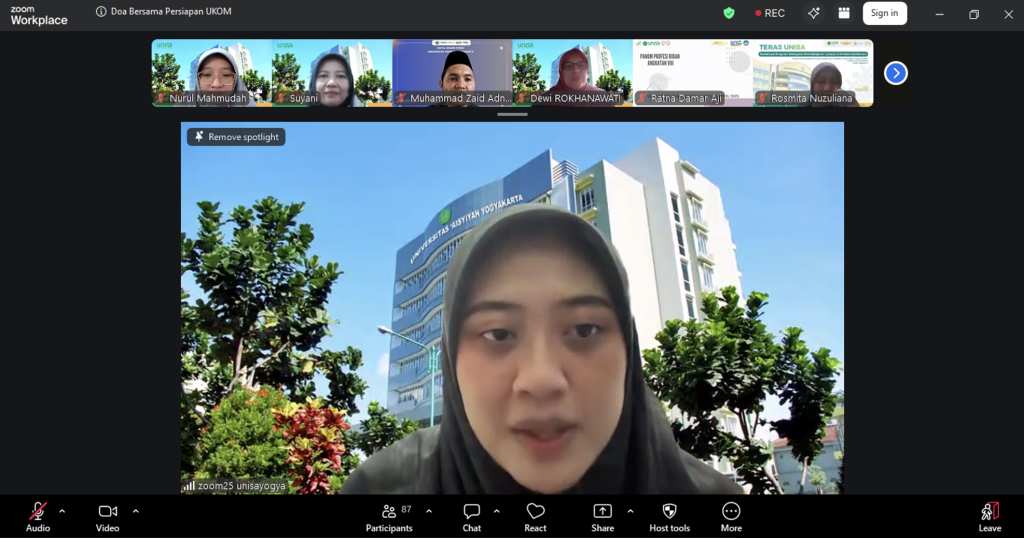Viewport: 1024px width, 538px height.
Task: Expand the Video options arrow
Action: pyautogui.click(x=136, y=511)
